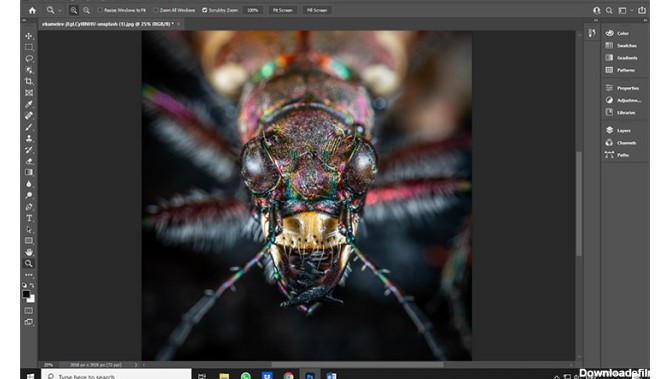This screenshot has height=379, width=670.
Task: Open the Channels panel
Action: (x=621, y=143)
